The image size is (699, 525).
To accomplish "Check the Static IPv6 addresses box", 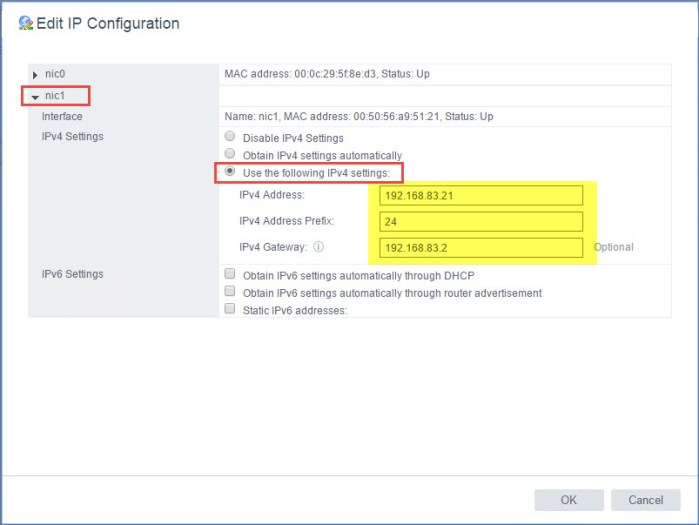I will [x=230, y=308].
